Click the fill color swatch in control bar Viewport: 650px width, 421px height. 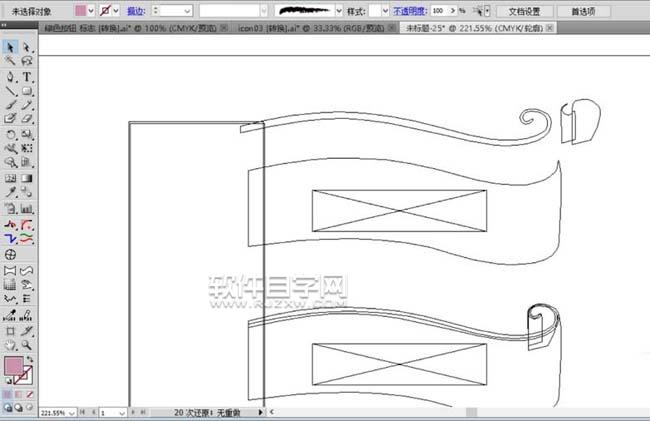[80, 10]
